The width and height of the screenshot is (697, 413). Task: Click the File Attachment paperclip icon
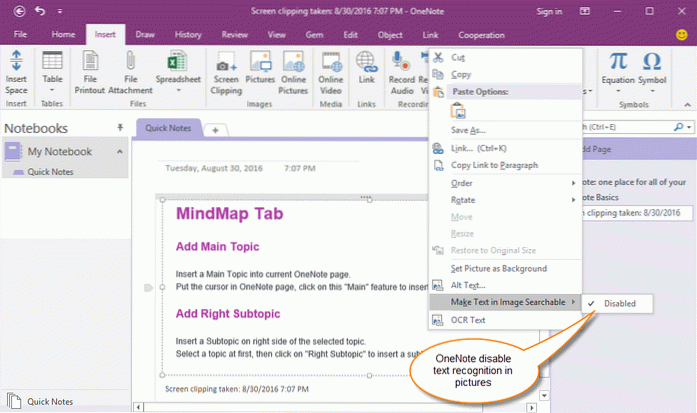click(x=130, y=60)
